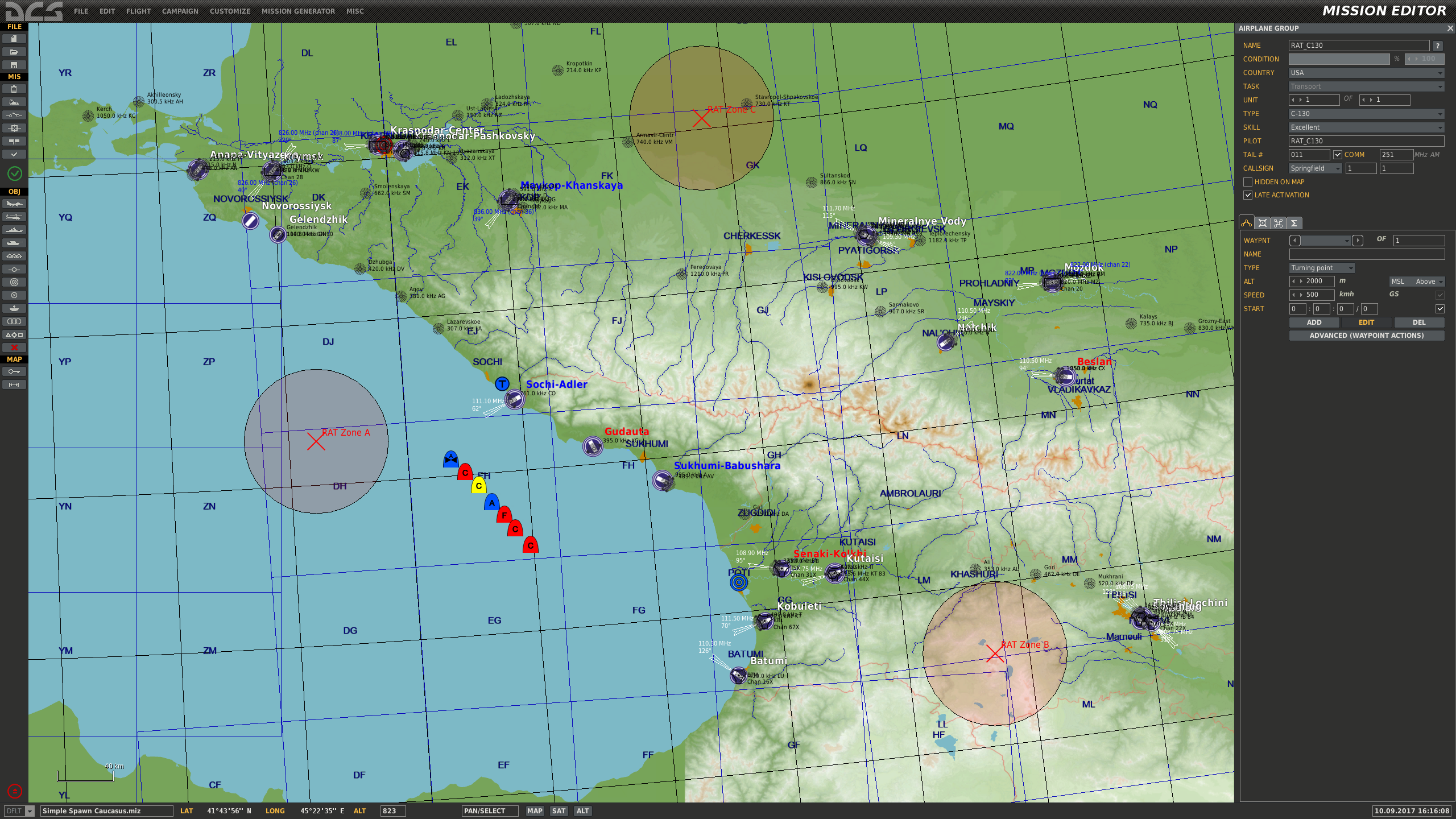Screen dimensions: 1456x819
Task: Click the DEL waypoint button
Action: click(1419, 322)
